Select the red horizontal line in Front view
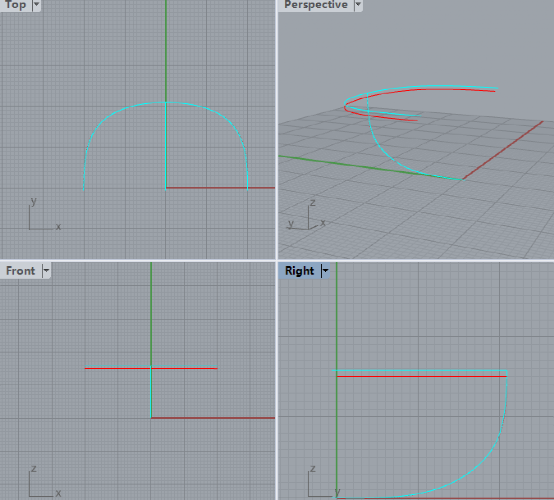 [x=184, y=369]
